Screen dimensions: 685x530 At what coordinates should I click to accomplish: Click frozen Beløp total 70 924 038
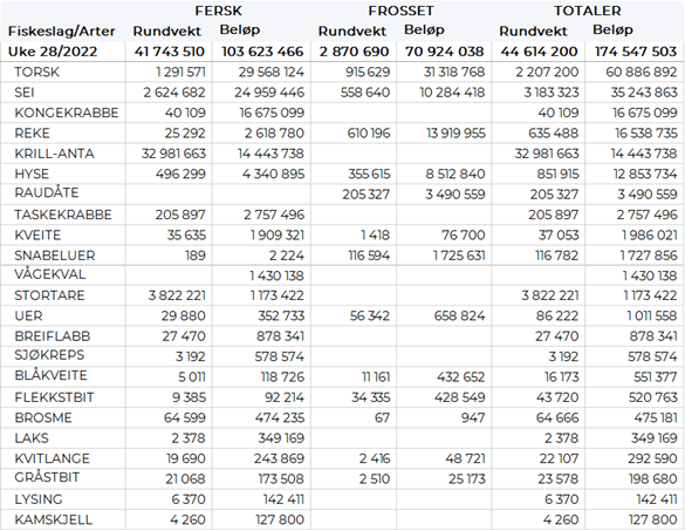444,50
